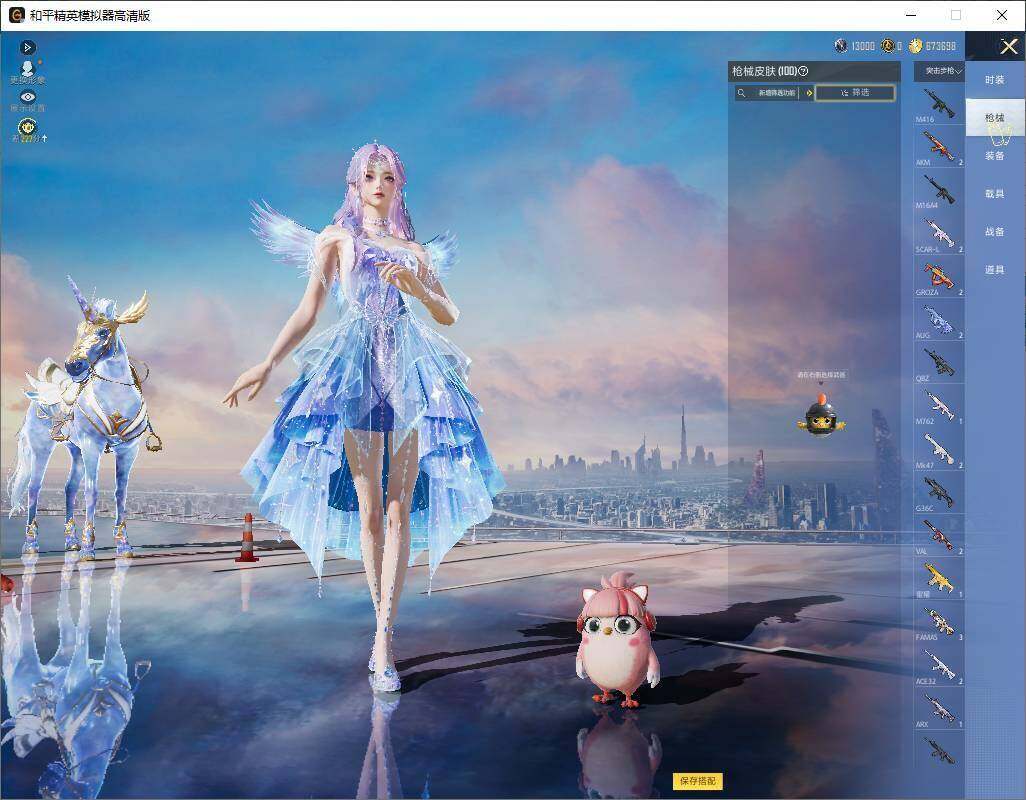Close the wardrobe panel with the X

[x=1008, y=46]
